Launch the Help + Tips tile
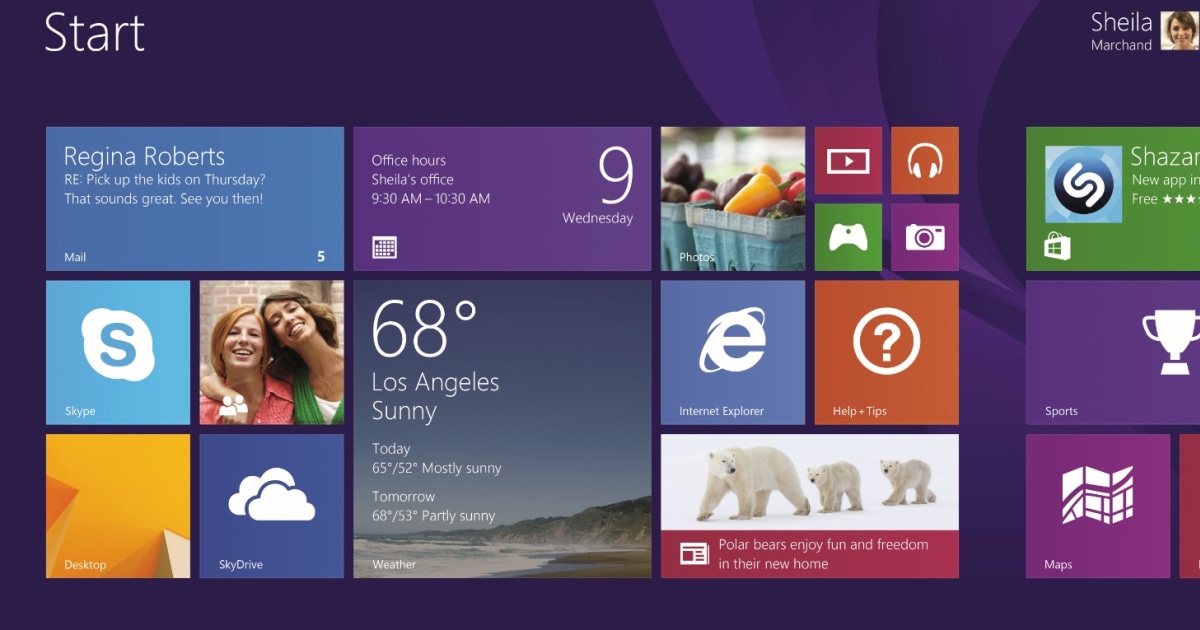This screenshot has width=1200, height=630. 886,352
